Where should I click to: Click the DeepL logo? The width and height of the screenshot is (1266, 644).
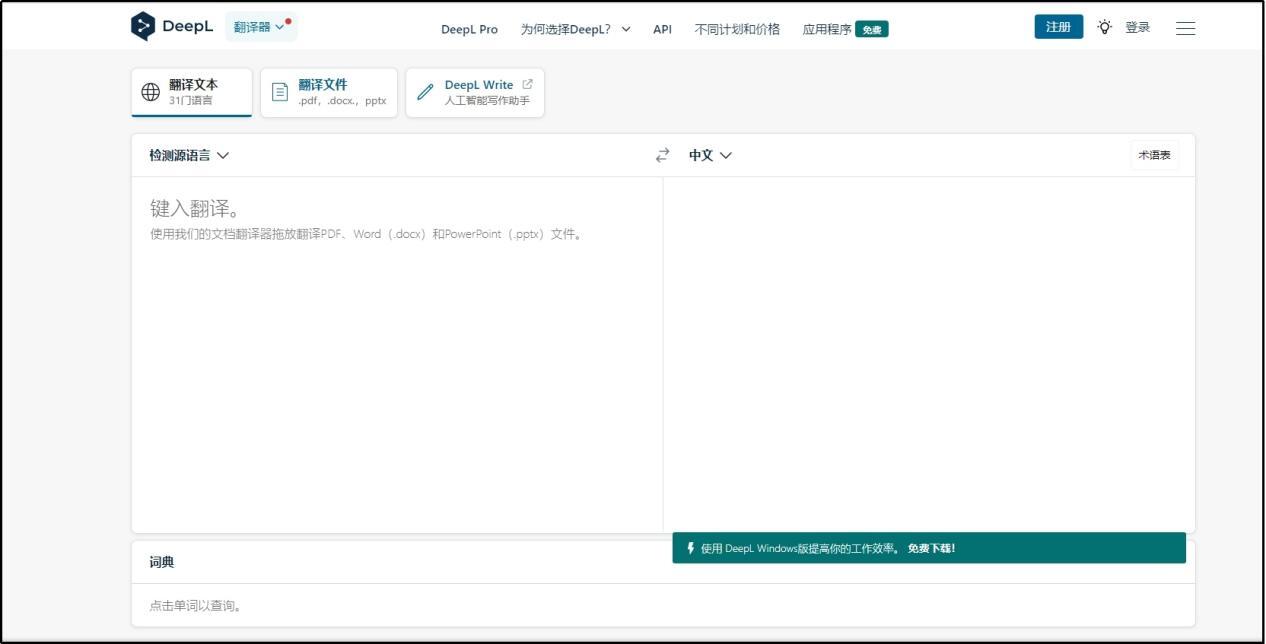pyautogui.click(x=172, y=27)
